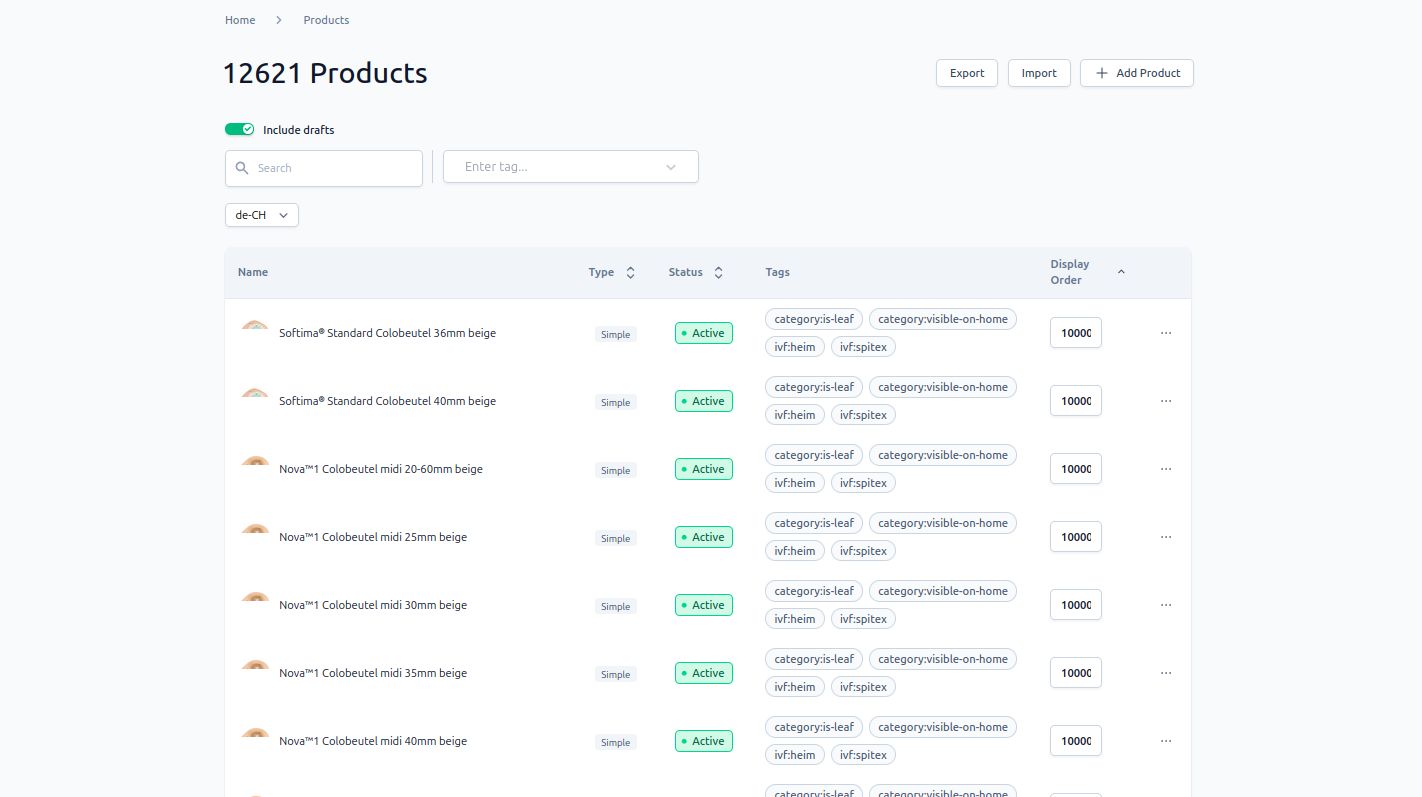1422x797 pixels.
Task: Open more options for Nova 1 midi 40mm
Action: click(1166, 741)
